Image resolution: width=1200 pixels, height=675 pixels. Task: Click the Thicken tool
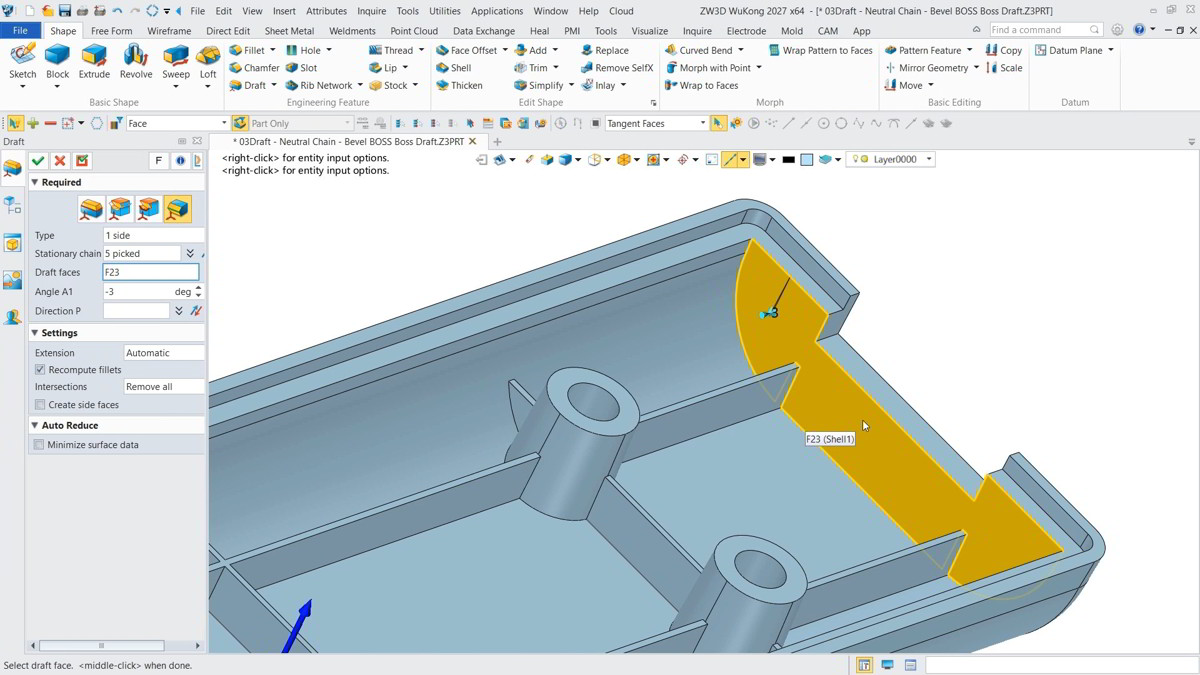point(459,85)
